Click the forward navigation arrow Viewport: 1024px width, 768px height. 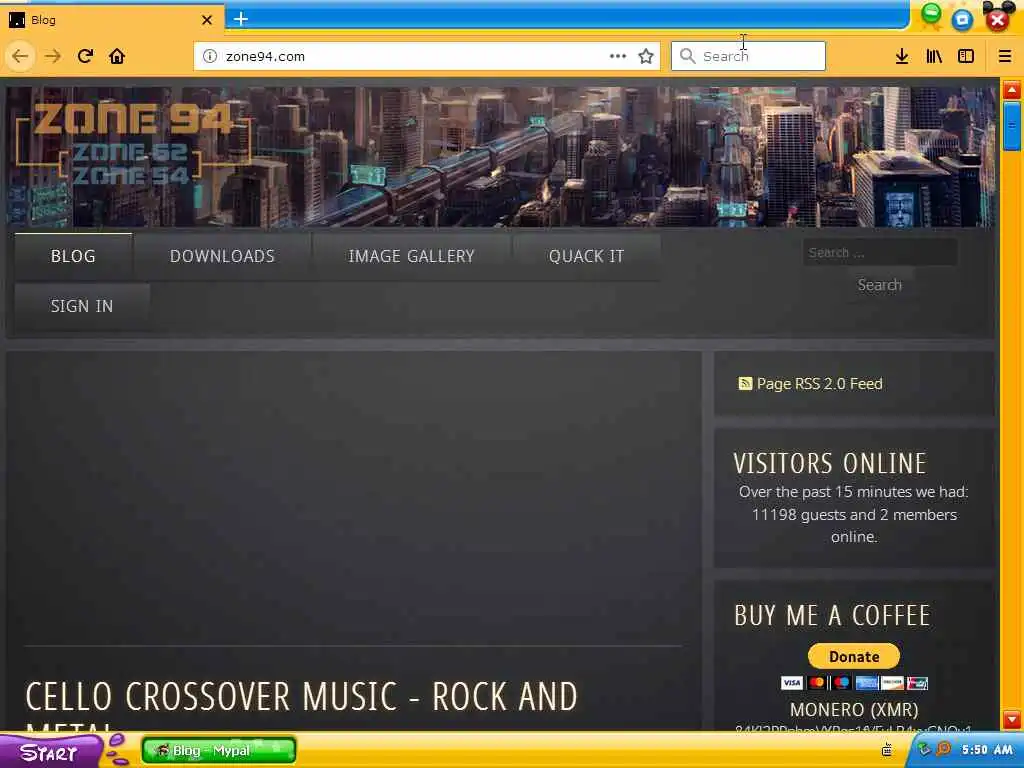(53, 56)
